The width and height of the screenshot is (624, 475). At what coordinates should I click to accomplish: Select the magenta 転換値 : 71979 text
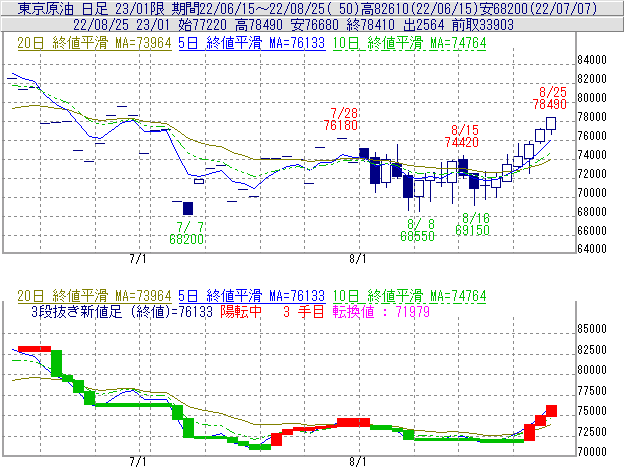click(381, 311)
